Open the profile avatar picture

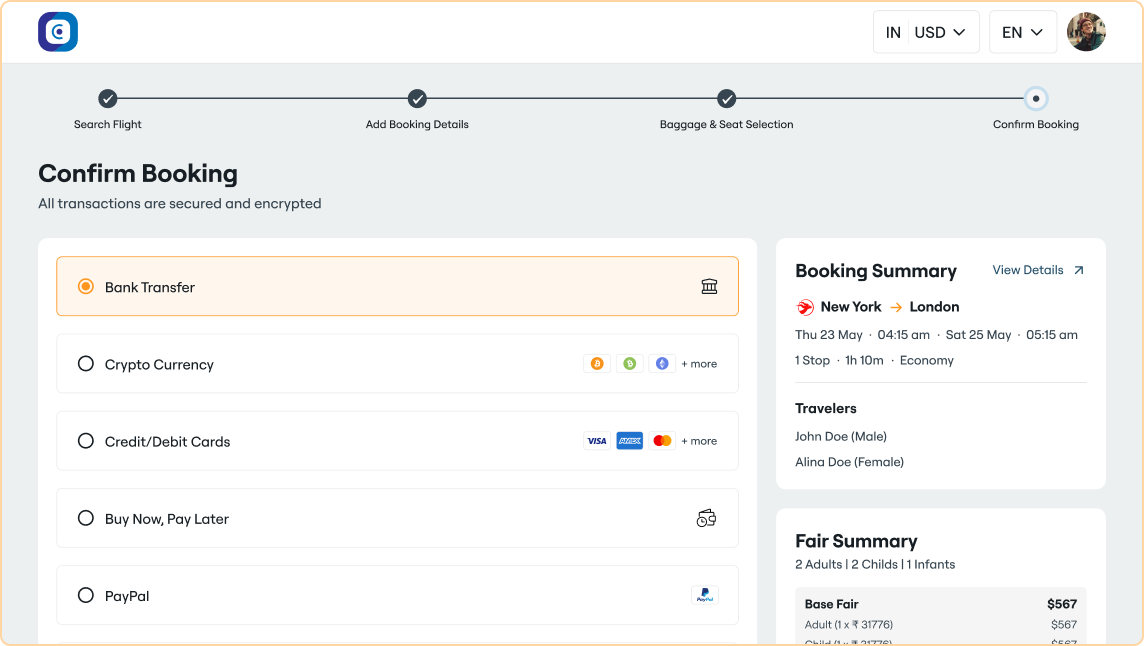(x=1086, y=31)
